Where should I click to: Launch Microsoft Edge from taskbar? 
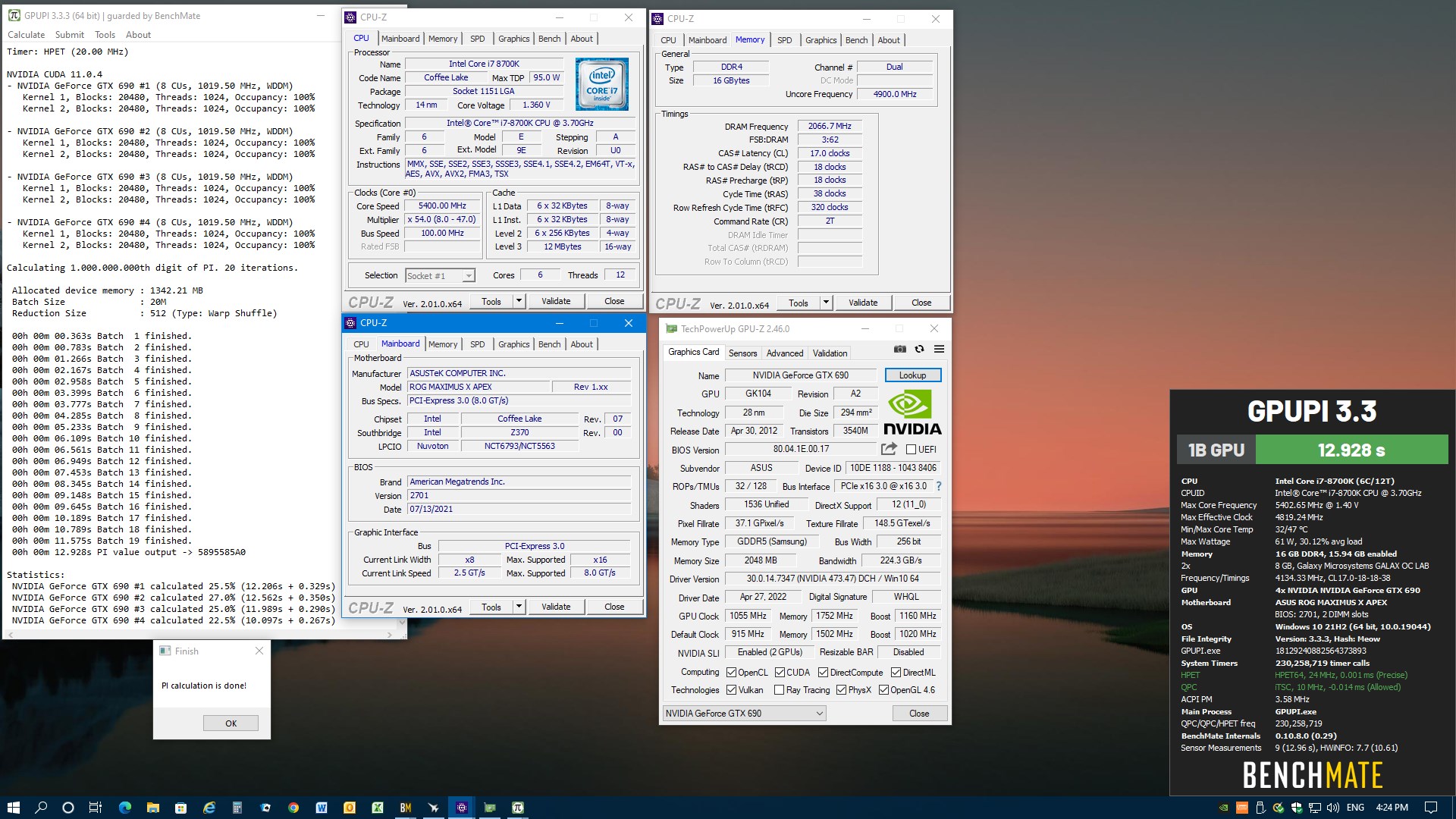click(x=125, y=808)
